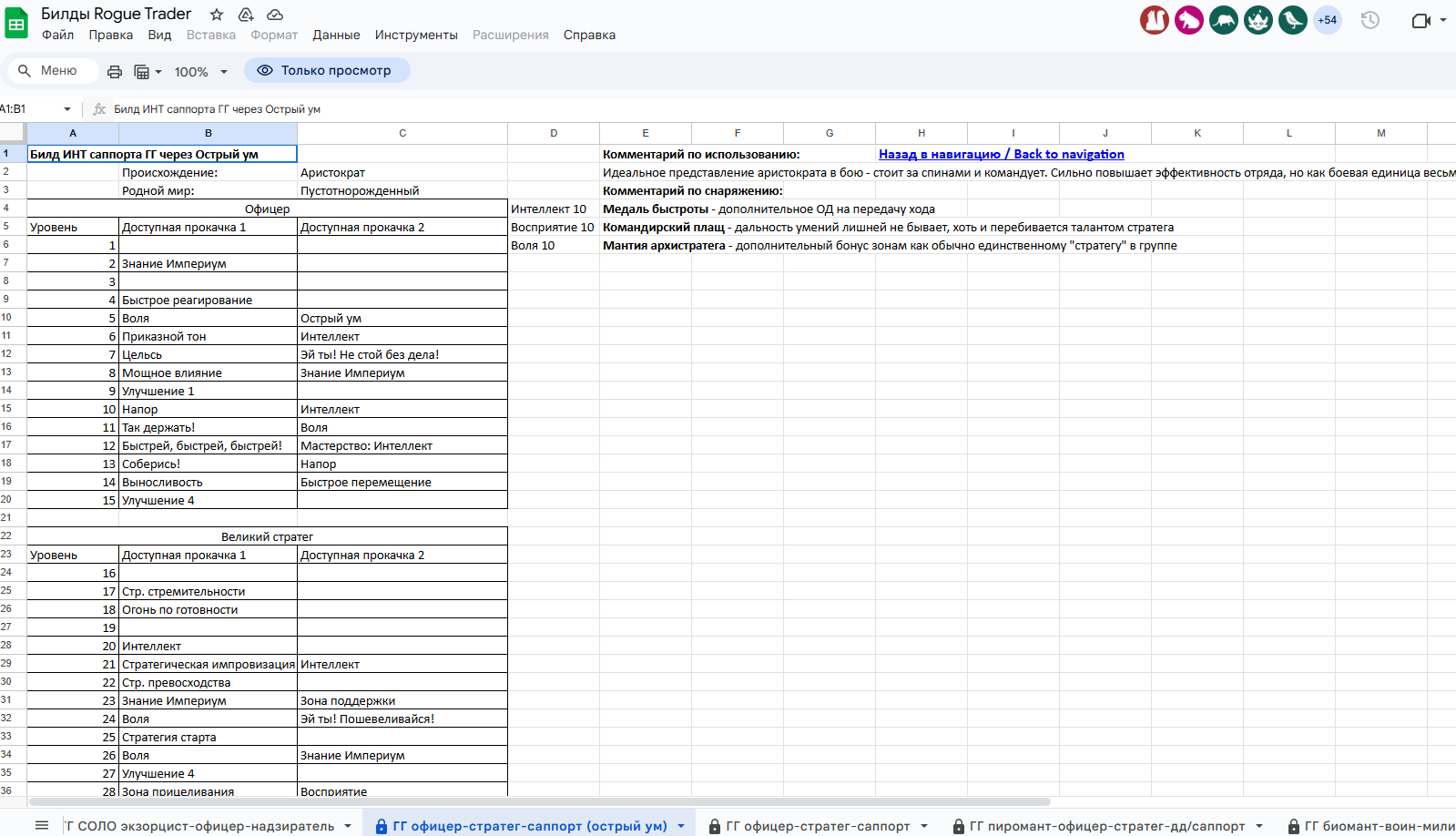Select cell 'Эй ты! Не стой без дела!'

(x=402, y=354)
